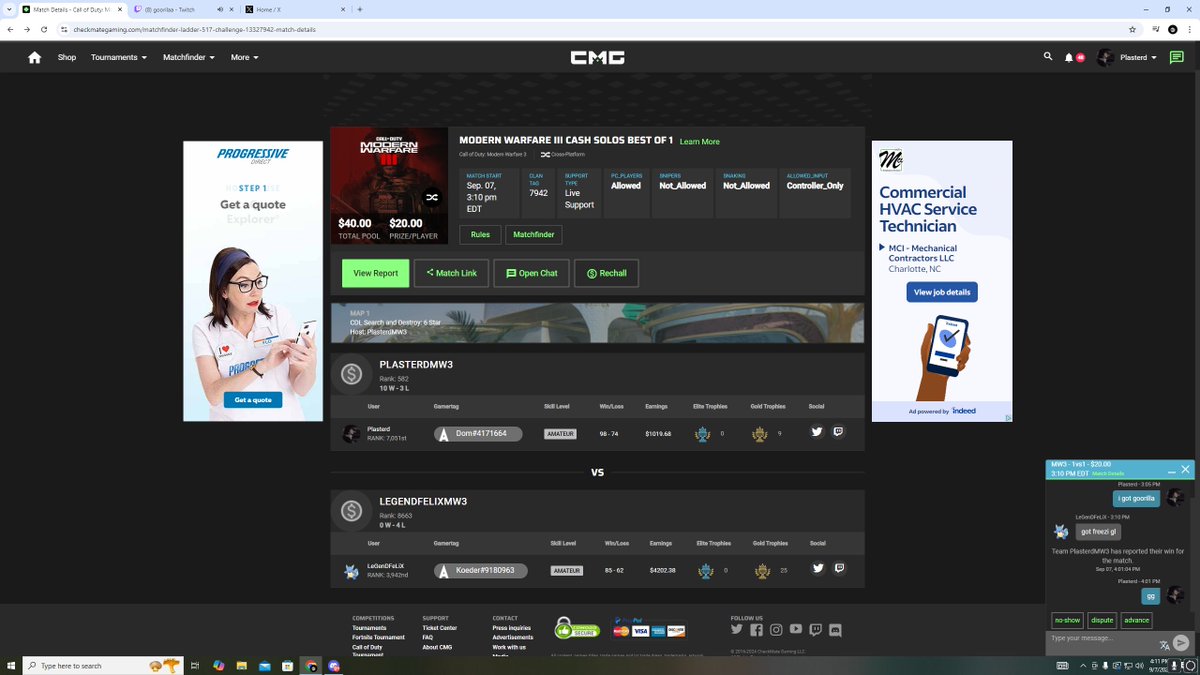Screen dimensions: 1200x675
Task: Click View job details on HVAC ad
Action: (x=943, y=292)
